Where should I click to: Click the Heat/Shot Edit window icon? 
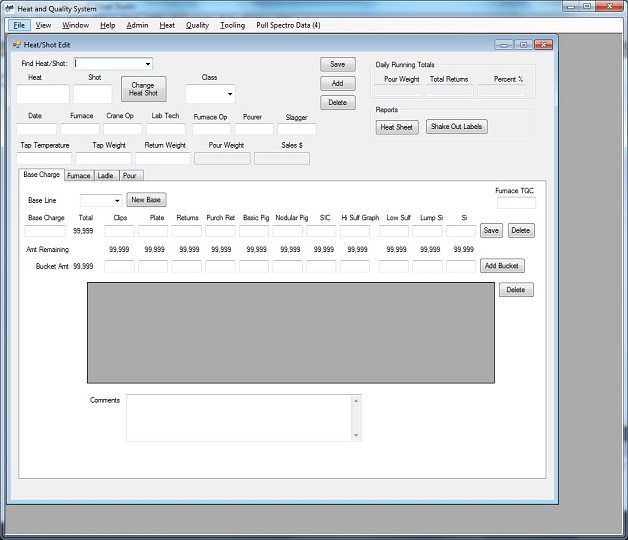pos(16,45)
